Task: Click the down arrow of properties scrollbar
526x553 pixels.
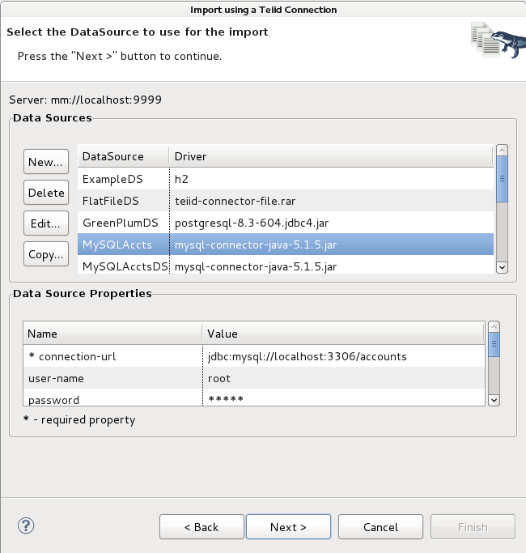Action: pyautogui.click(x=494, y=400)
